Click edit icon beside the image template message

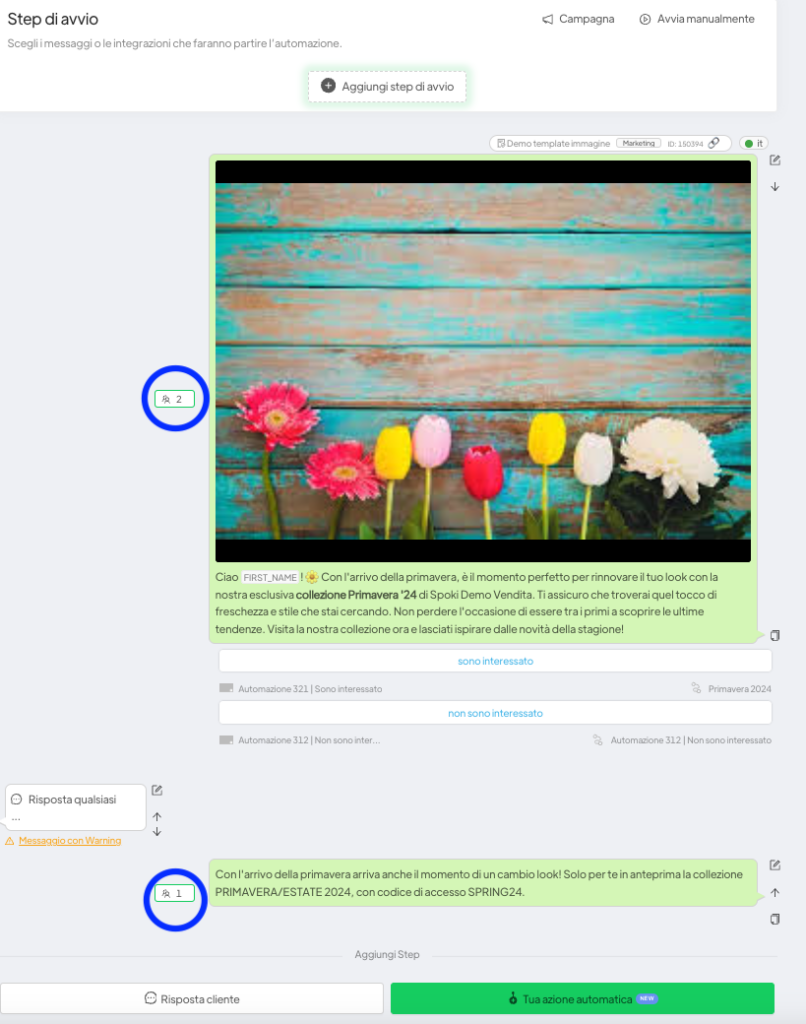click(x=775, y=161)
